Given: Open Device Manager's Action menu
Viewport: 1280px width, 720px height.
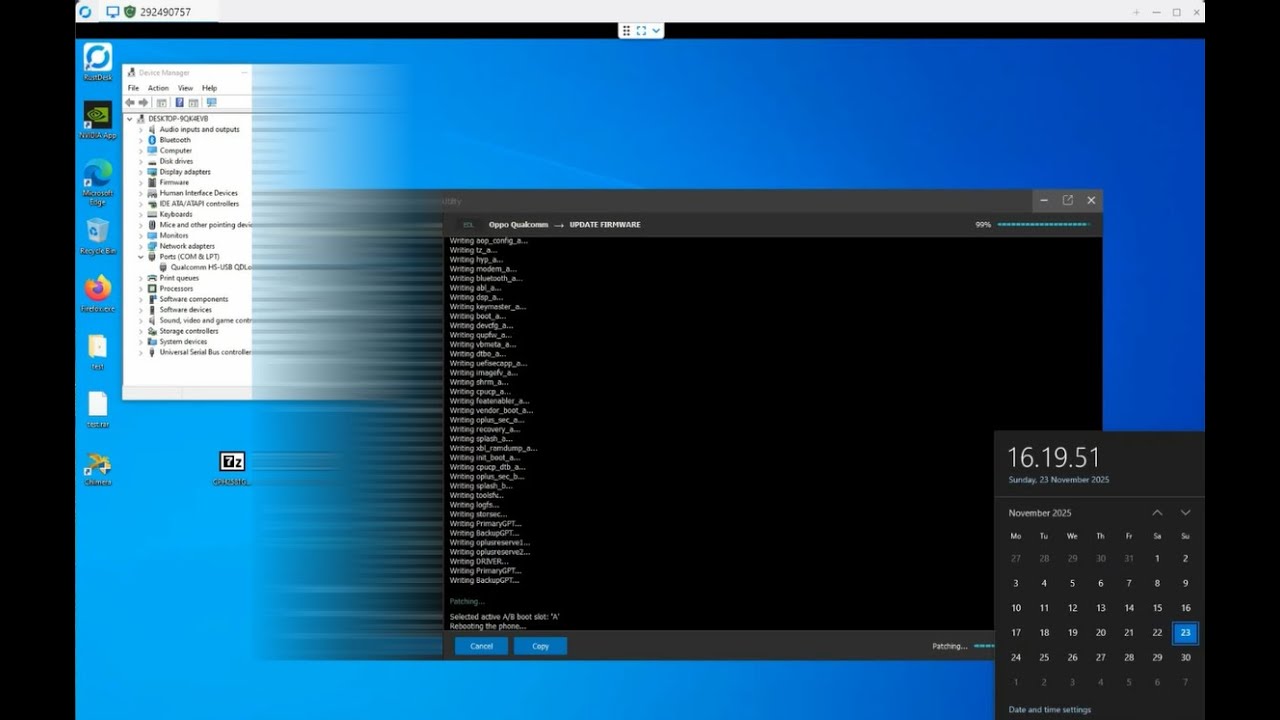Looking at the screenshot, I should (158, 88).
